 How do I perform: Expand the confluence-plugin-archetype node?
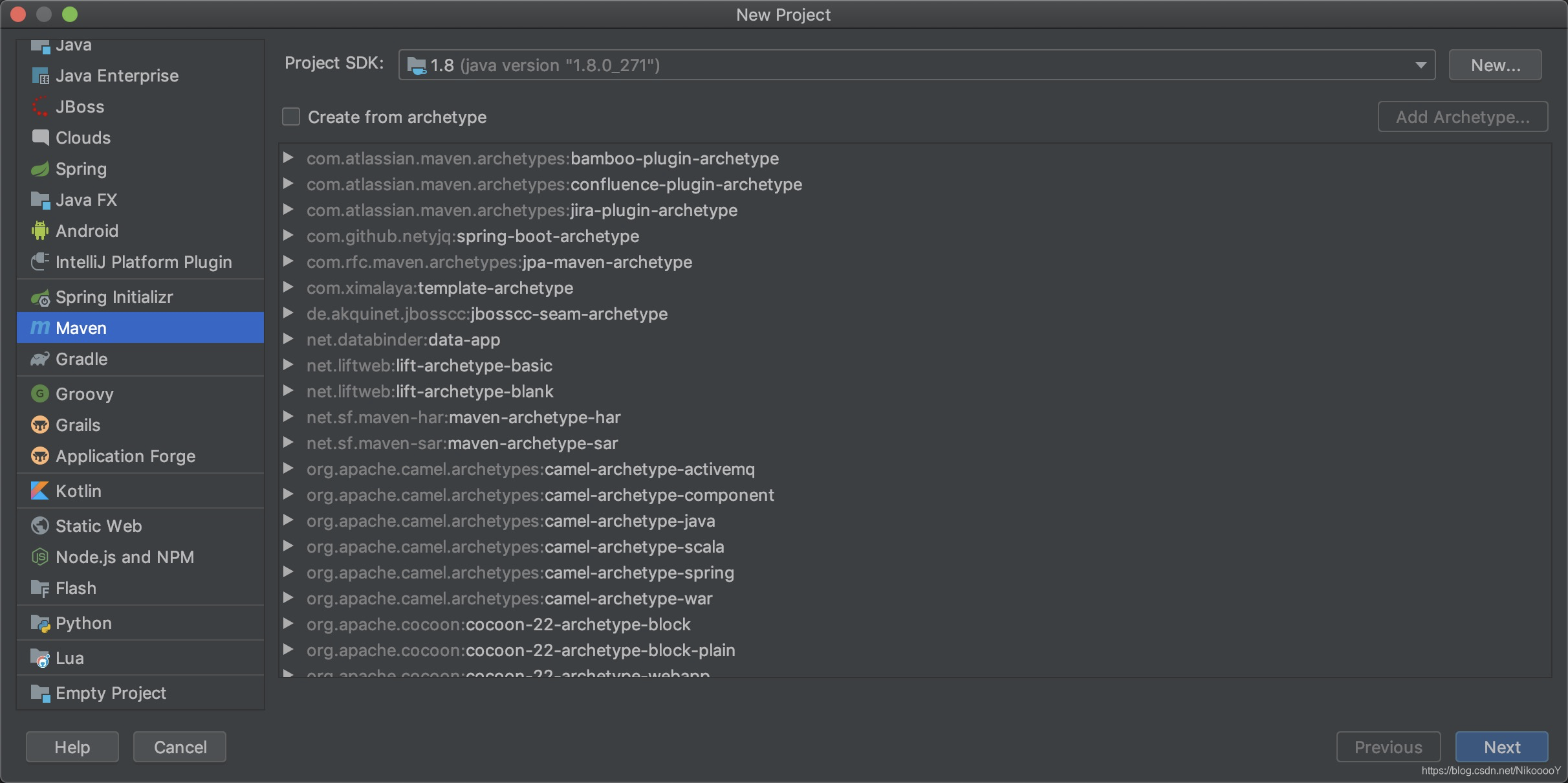(289, 184)
